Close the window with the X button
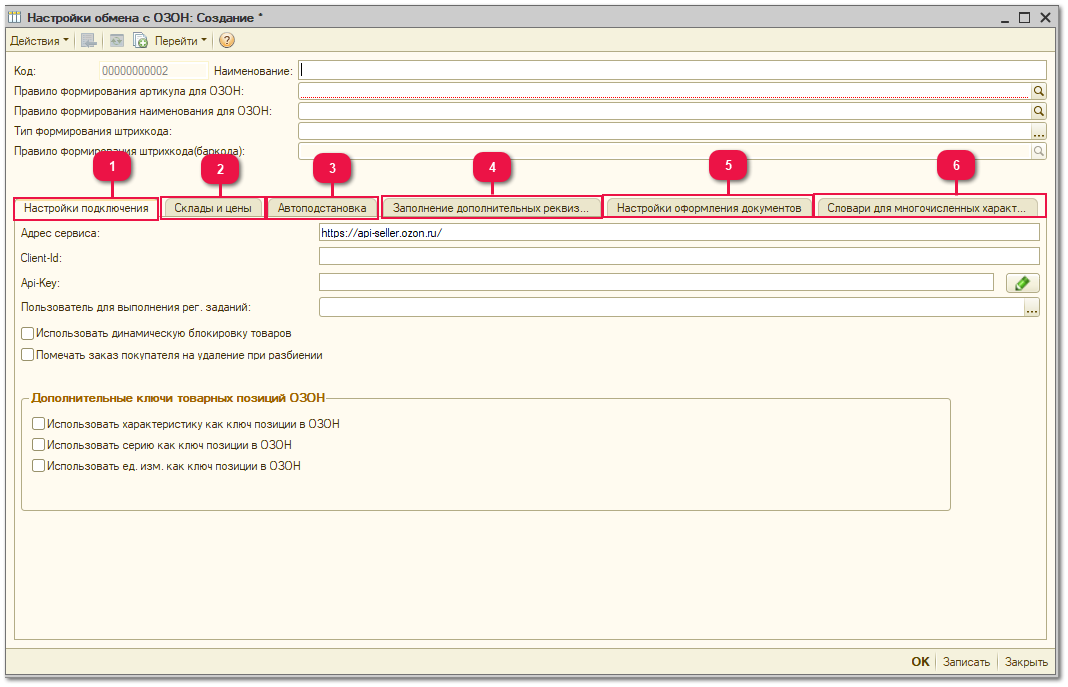Image resolution: width=1068 pixels, height=687 pixels. (1046, 18)
